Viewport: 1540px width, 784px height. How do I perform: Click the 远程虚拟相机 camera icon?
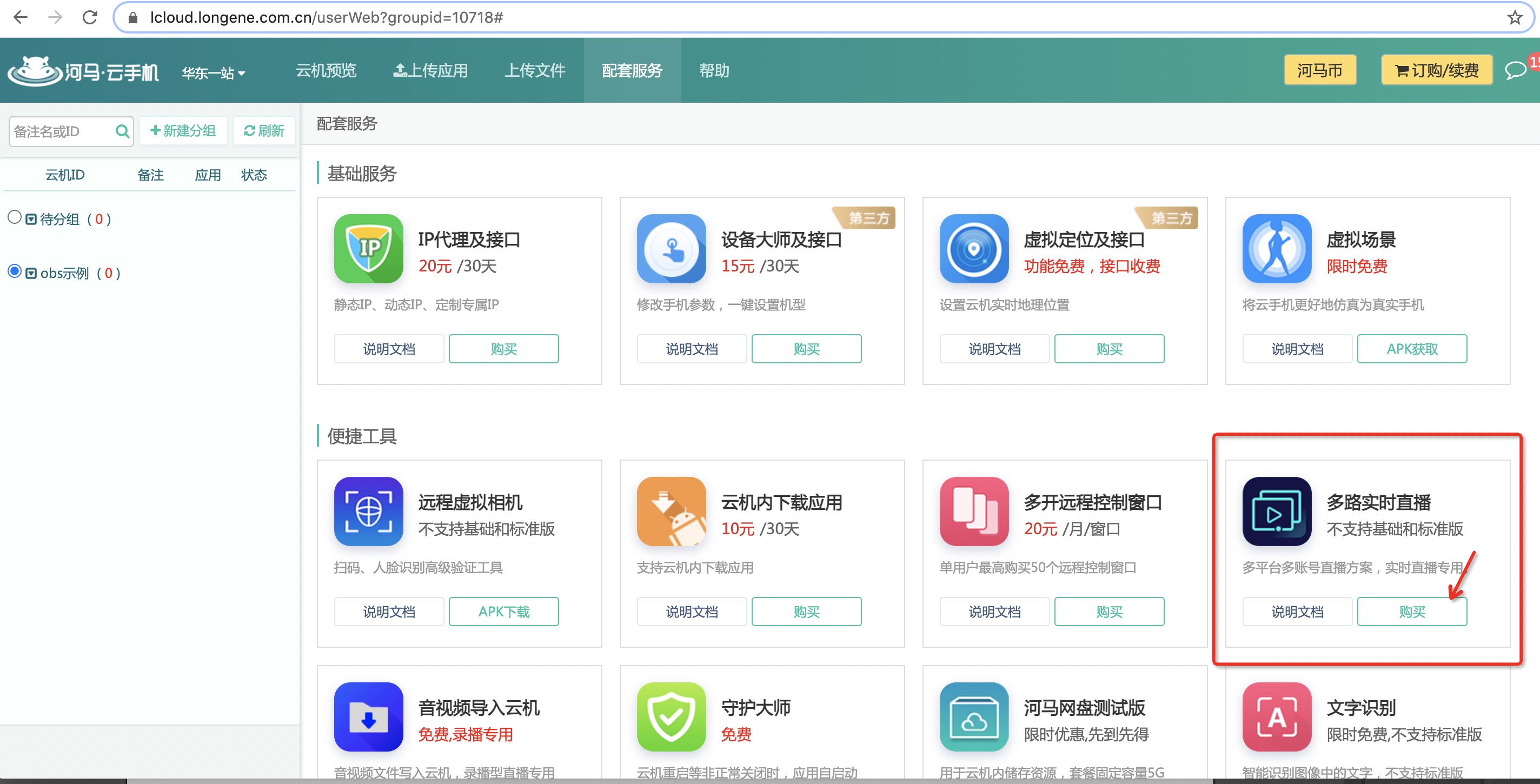click(x=368, y=511)
